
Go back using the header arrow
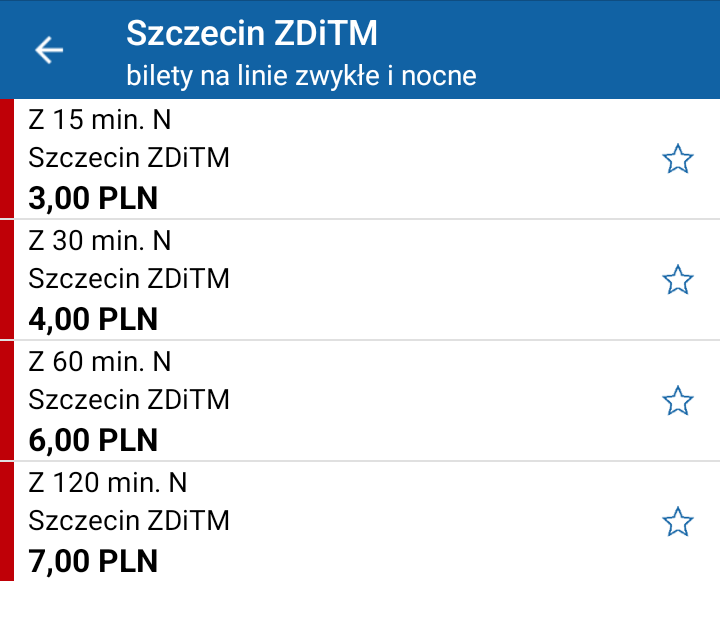point(49,50)
